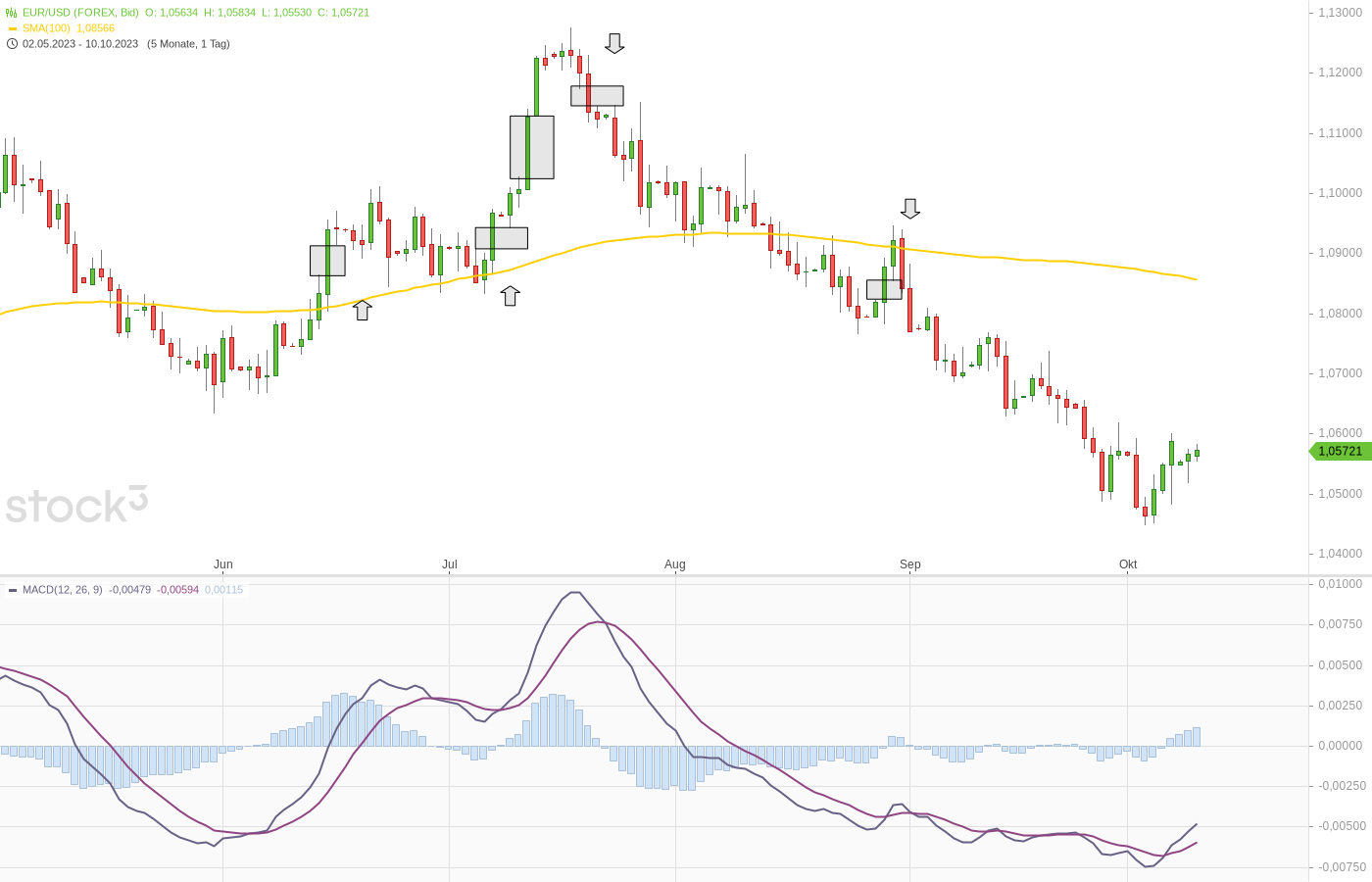Viewport: 1372px width, 882px height.
Task: Click the green 1,05721 current price tag
Action: tap(1340, 451)
